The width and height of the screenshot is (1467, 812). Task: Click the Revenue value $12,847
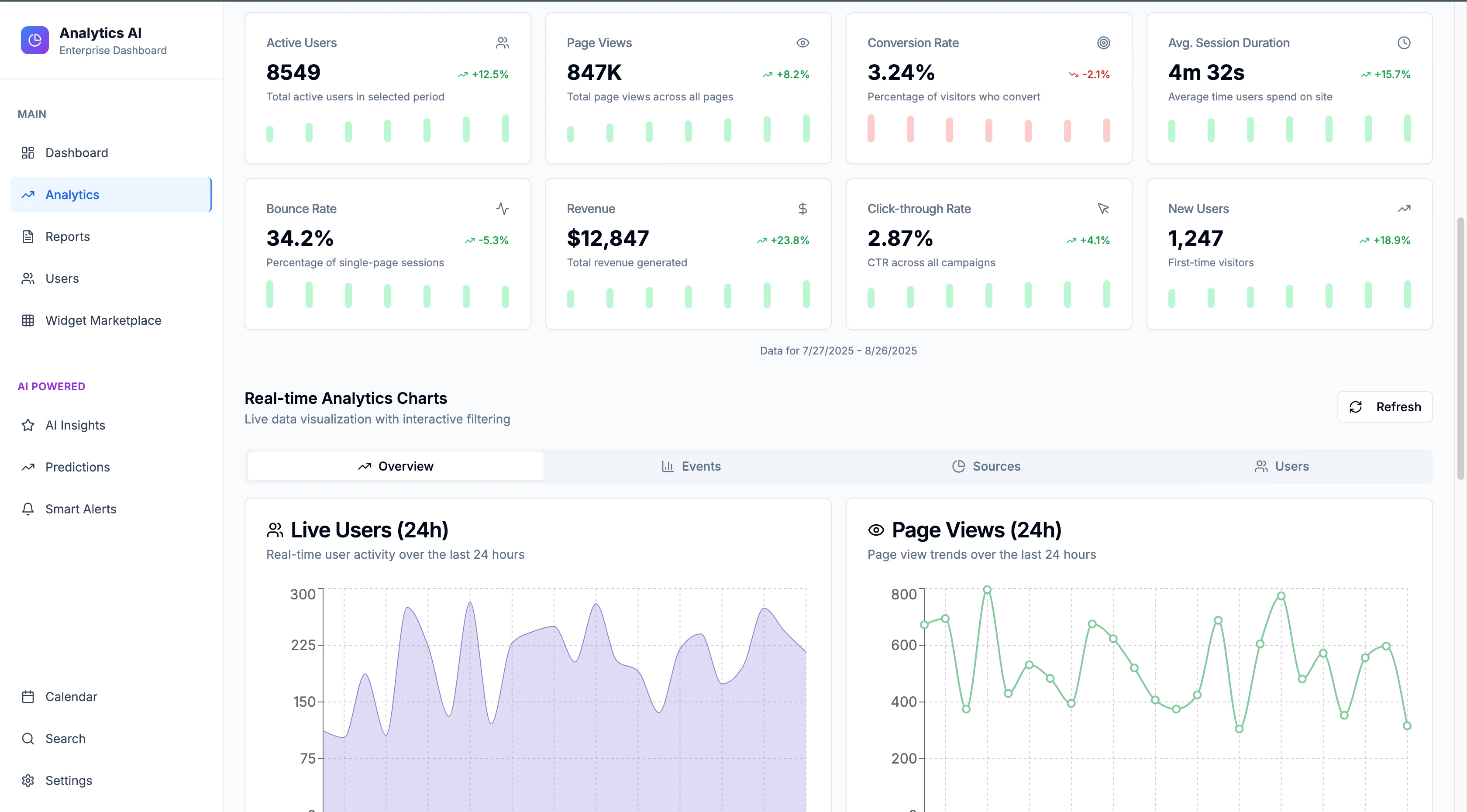[608, 238]
